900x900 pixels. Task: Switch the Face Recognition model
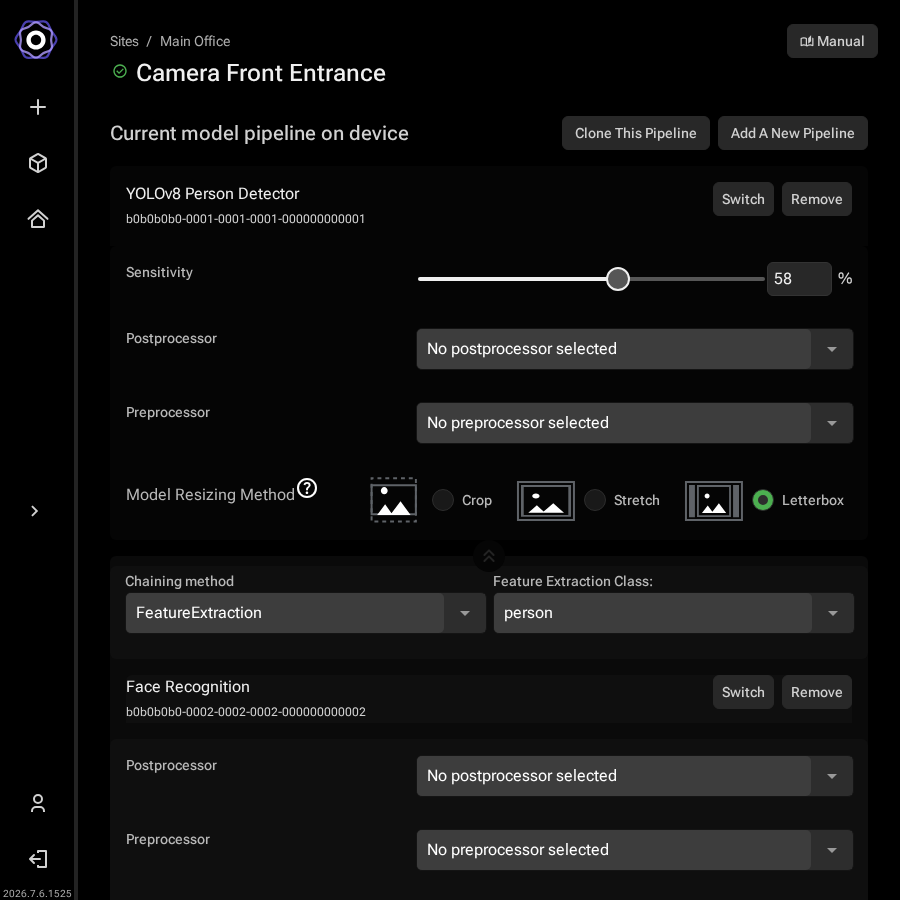[x=743, y=692]
